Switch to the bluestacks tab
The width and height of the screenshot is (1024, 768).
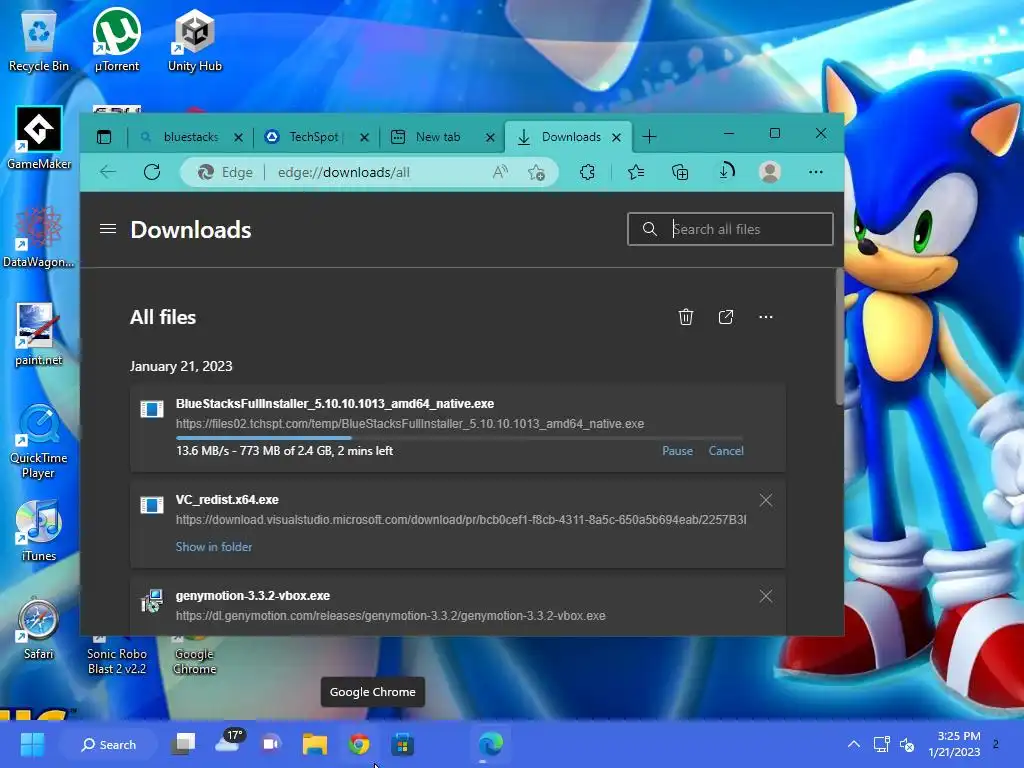pyautogui.click(x=191, y=137)
